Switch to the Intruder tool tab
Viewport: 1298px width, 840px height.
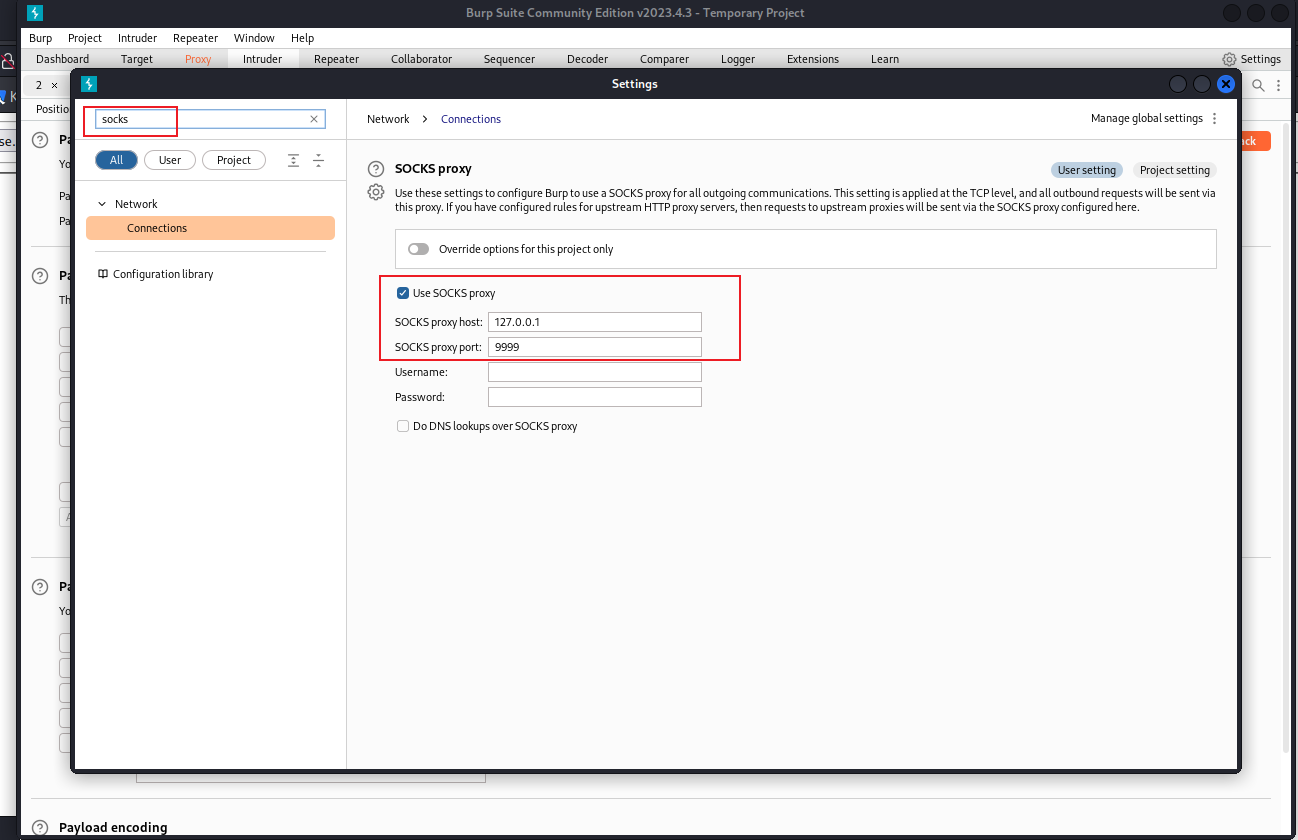[x=262, y=59]
